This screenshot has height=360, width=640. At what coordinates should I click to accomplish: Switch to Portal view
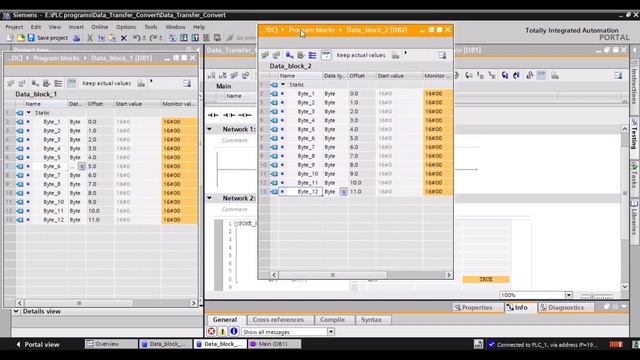(38, 344)
